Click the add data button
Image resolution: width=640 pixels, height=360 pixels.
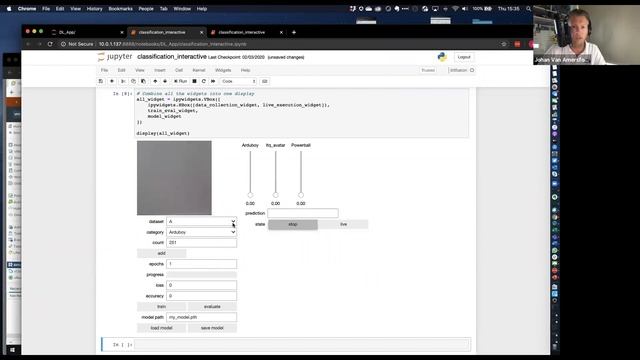coord(162,253)
